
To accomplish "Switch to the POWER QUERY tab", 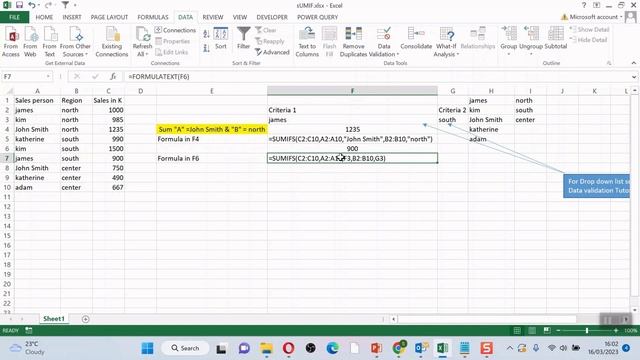I will tap(318, 17).
